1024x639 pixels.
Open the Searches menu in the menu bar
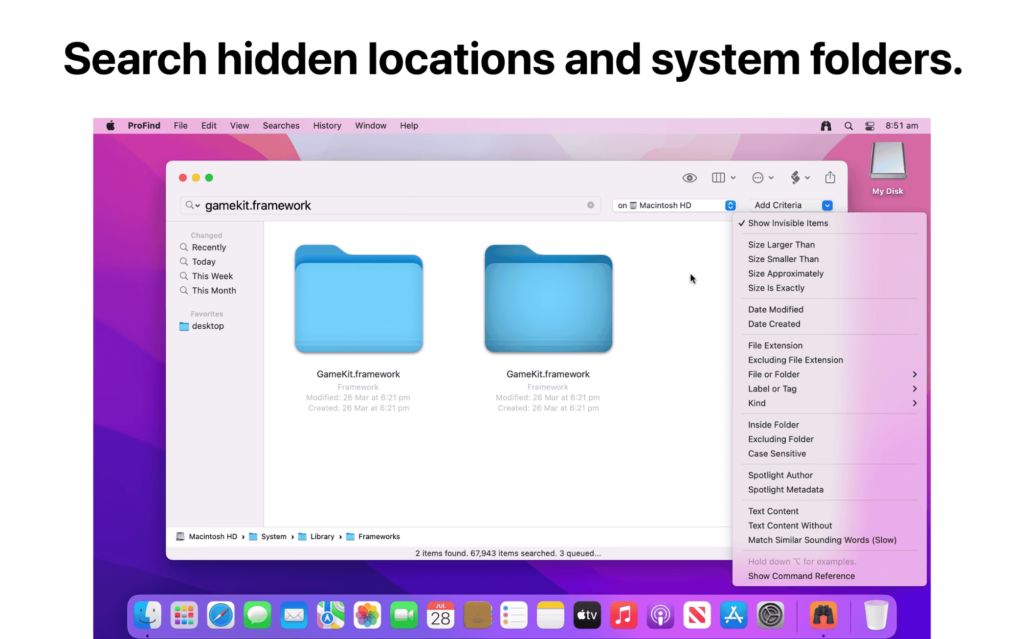[280, 125]
